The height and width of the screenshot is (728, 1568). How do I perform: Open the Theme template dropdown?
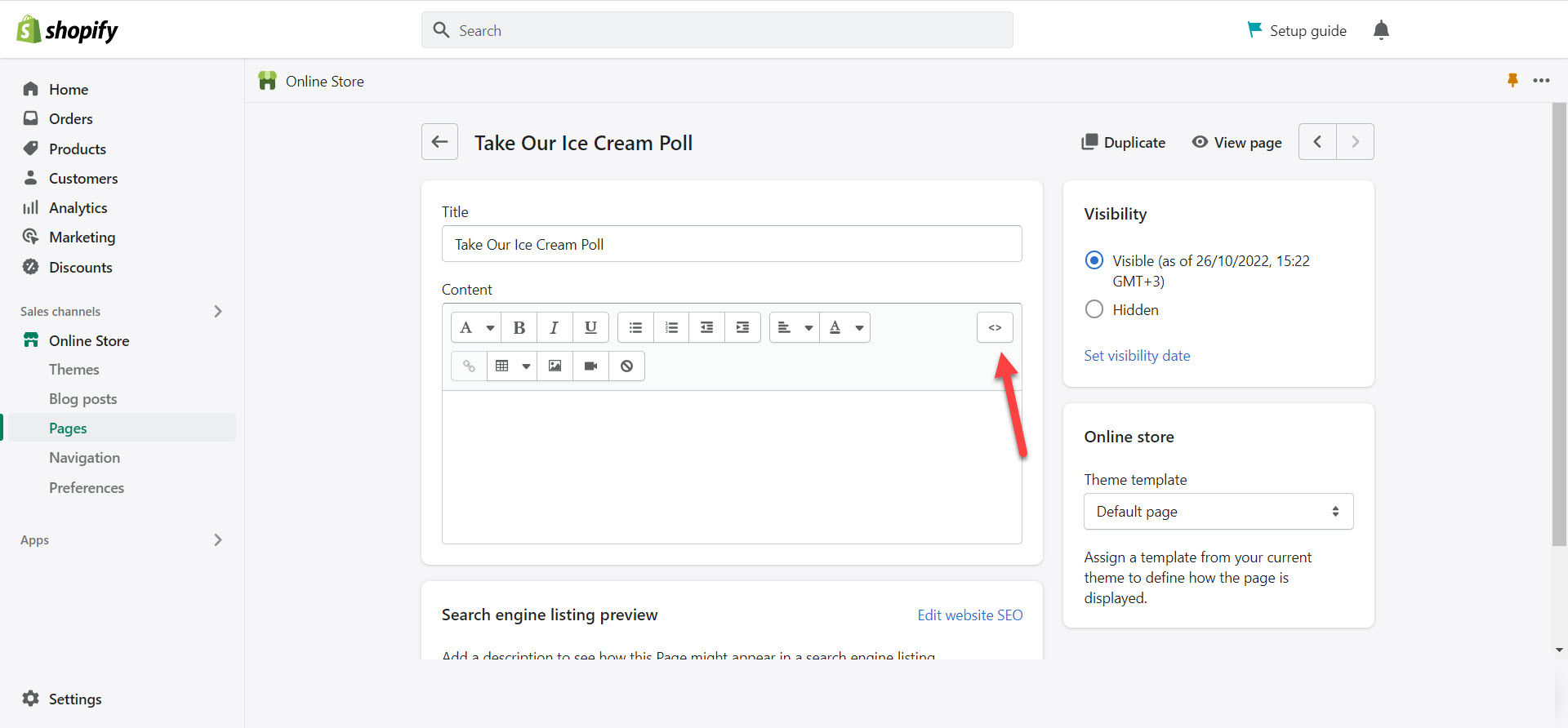pos(1218,512)
